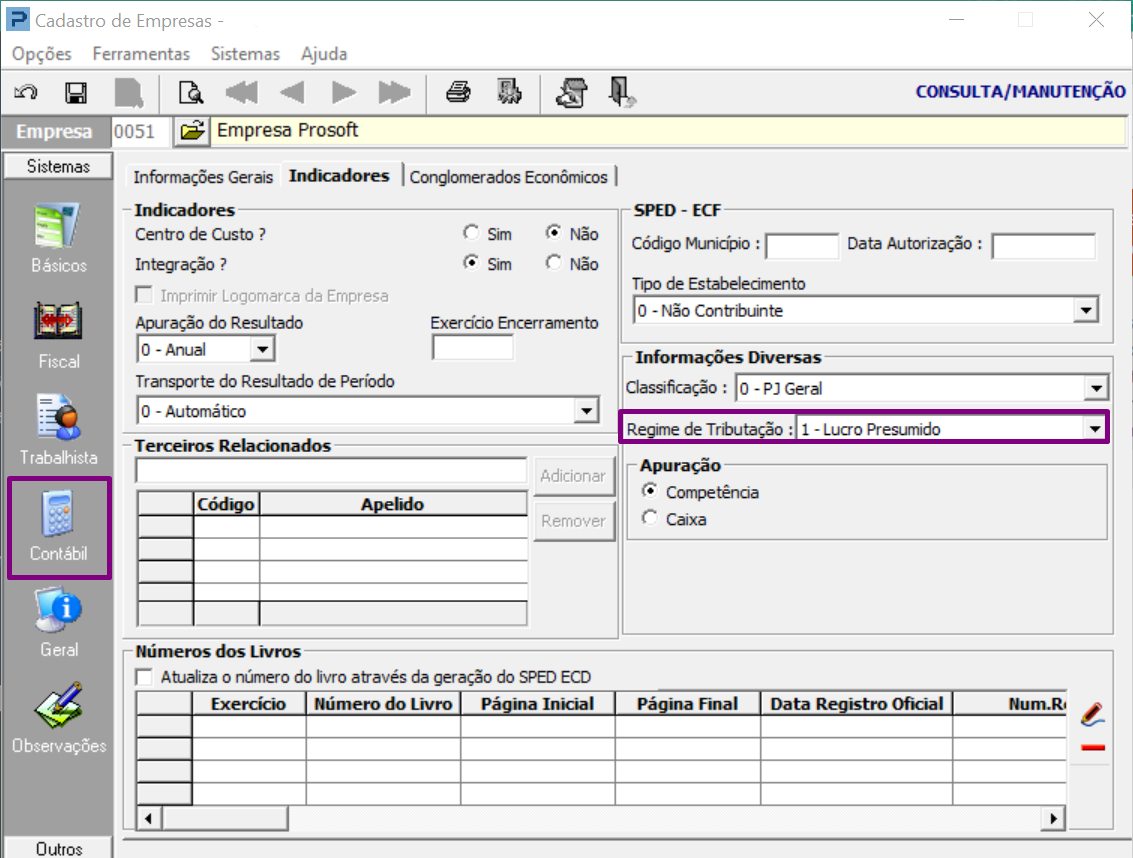
Task: Click the Sistemas sidebar header button
Action: (58, 167)
